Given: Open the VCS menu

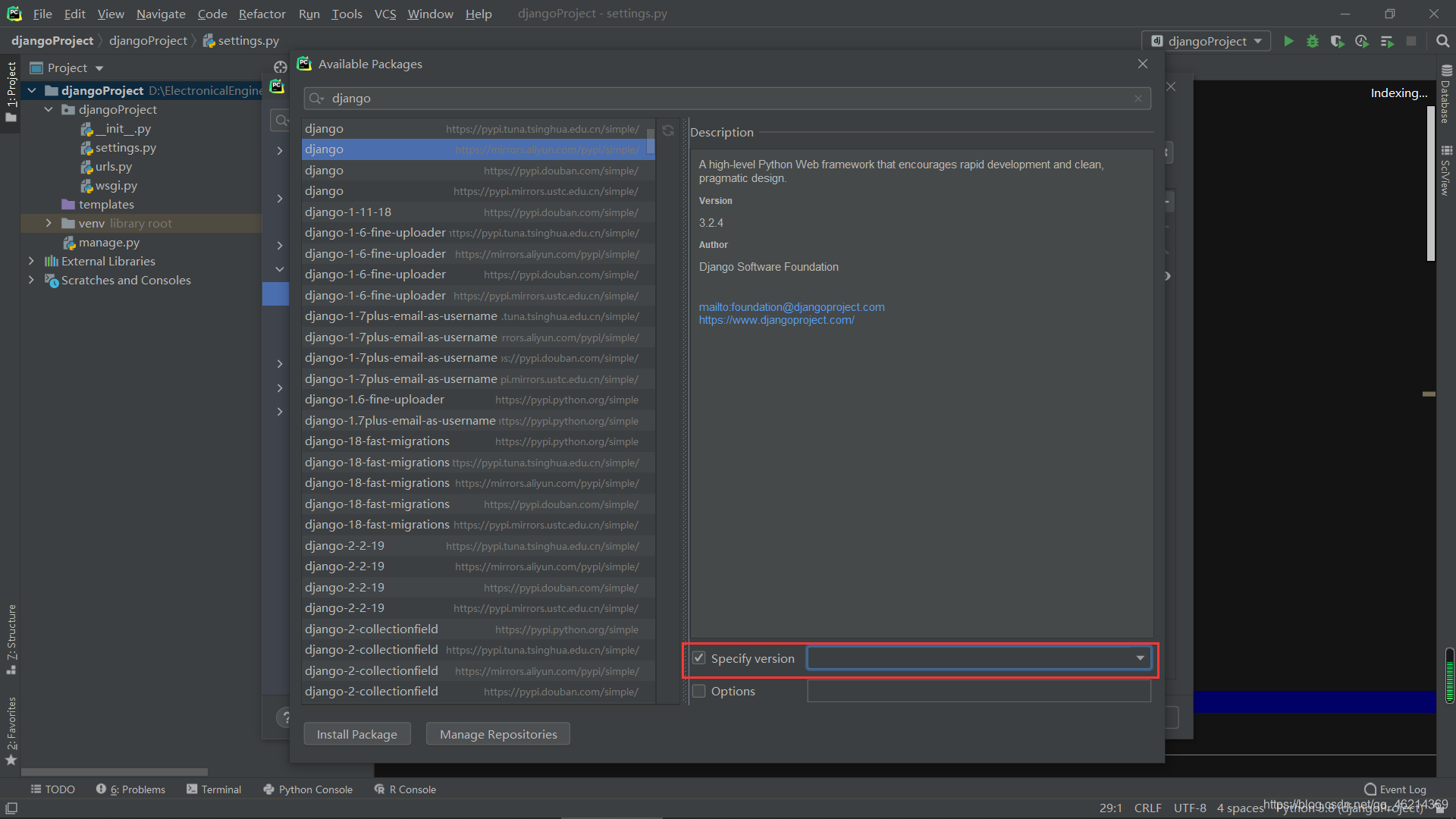Looking at the screenshot, I should [x=384, y=14].
